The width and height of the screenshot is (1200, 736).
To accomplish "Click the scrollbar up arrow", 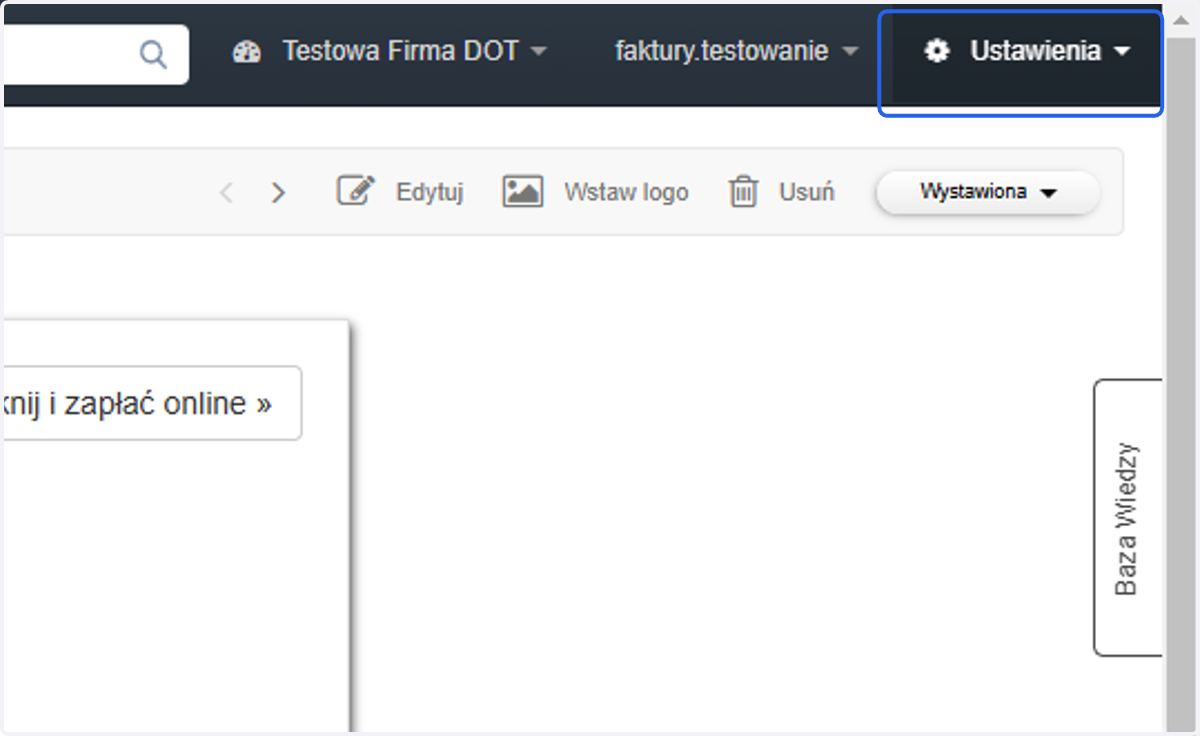I will tap(1181, 19).
